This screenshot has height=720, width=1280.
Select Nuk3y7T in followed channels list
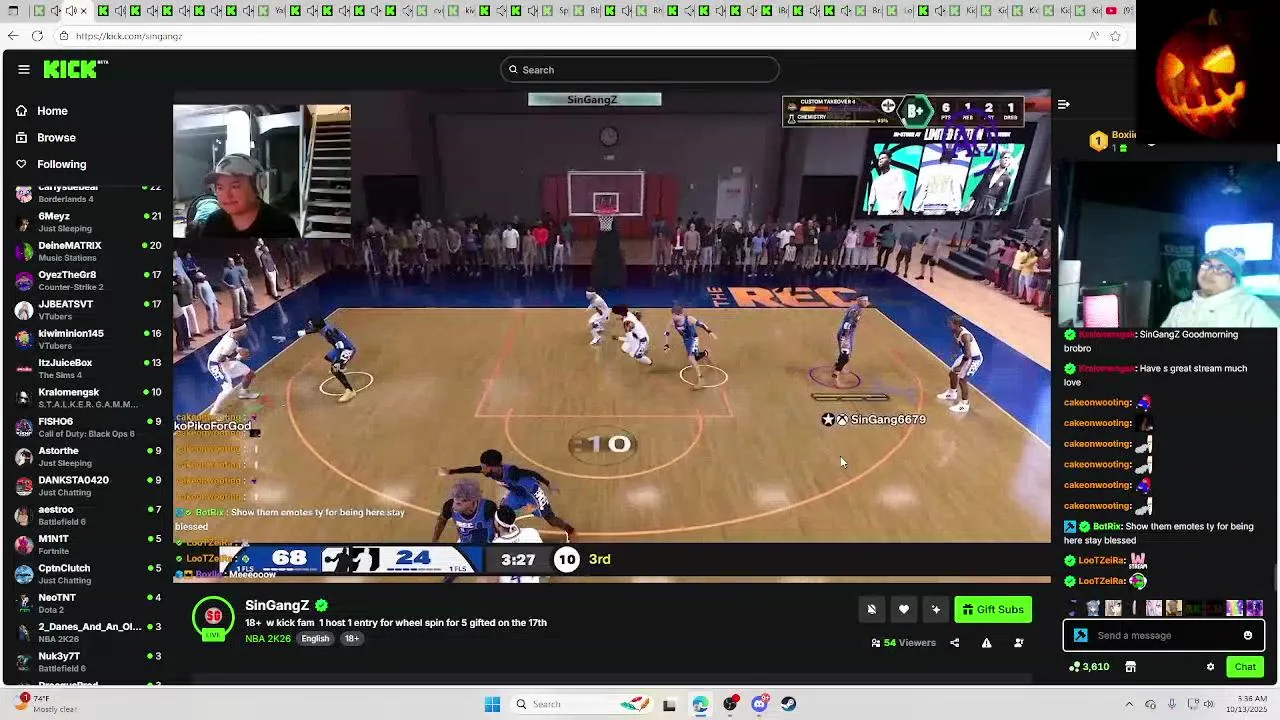click(88, 662)
